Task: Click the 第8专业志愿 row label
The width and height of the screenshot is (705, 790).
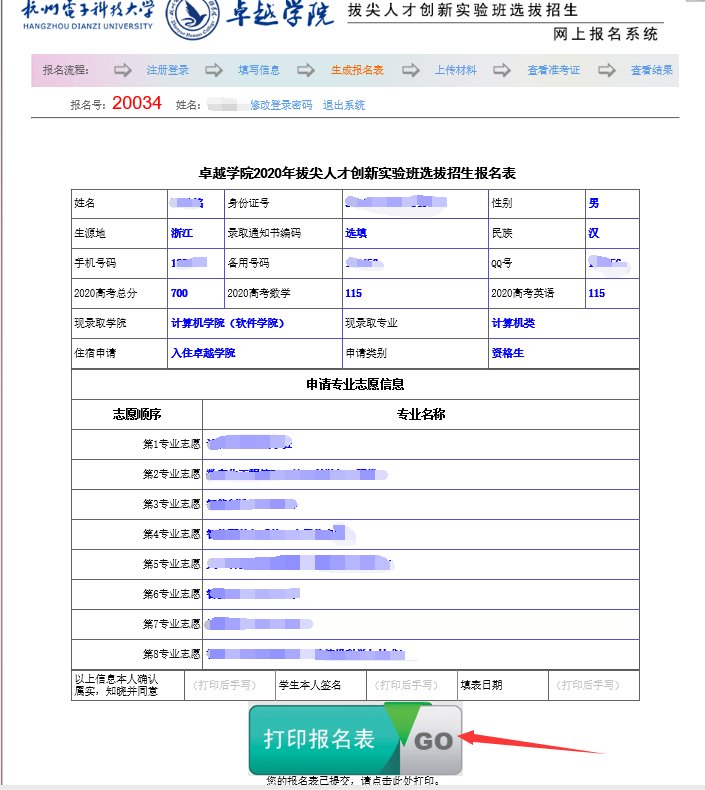Action: [171, 654]
